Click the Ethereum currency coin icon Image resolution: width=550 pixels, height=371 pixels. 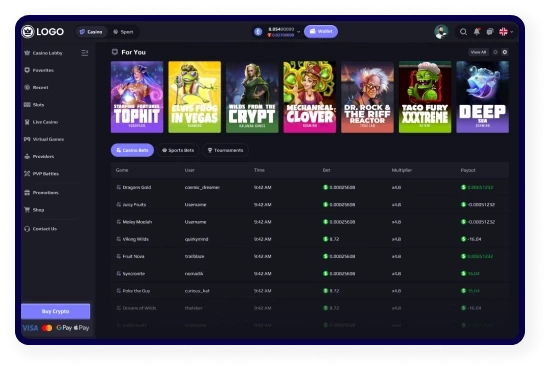pyautogui.click(x=258, y=32)
